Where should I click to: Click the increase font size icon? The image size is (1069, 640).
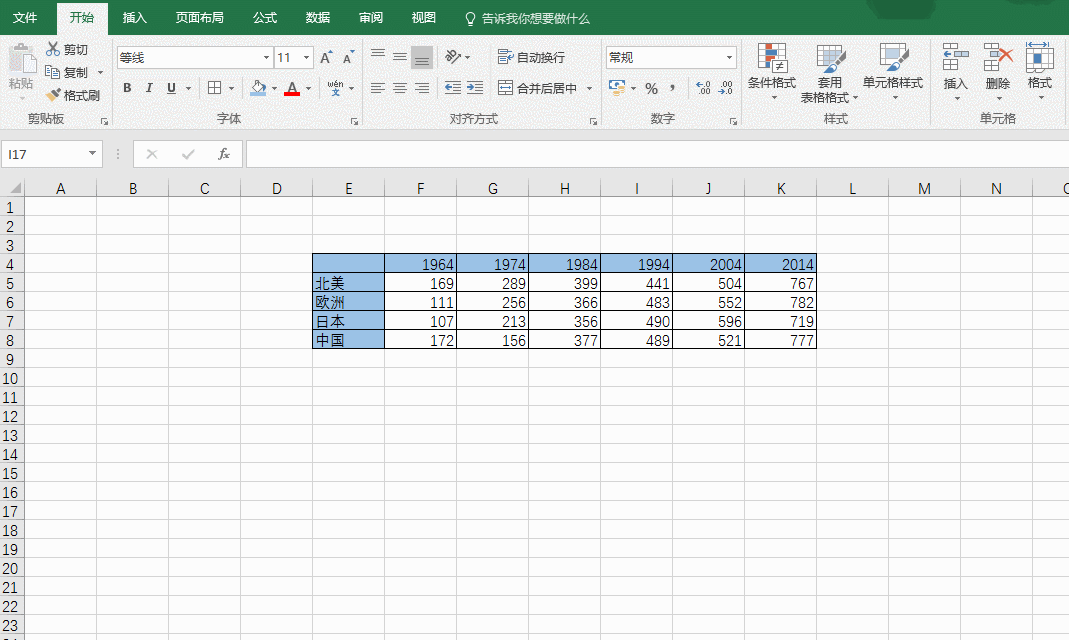(x=326, y=58)
